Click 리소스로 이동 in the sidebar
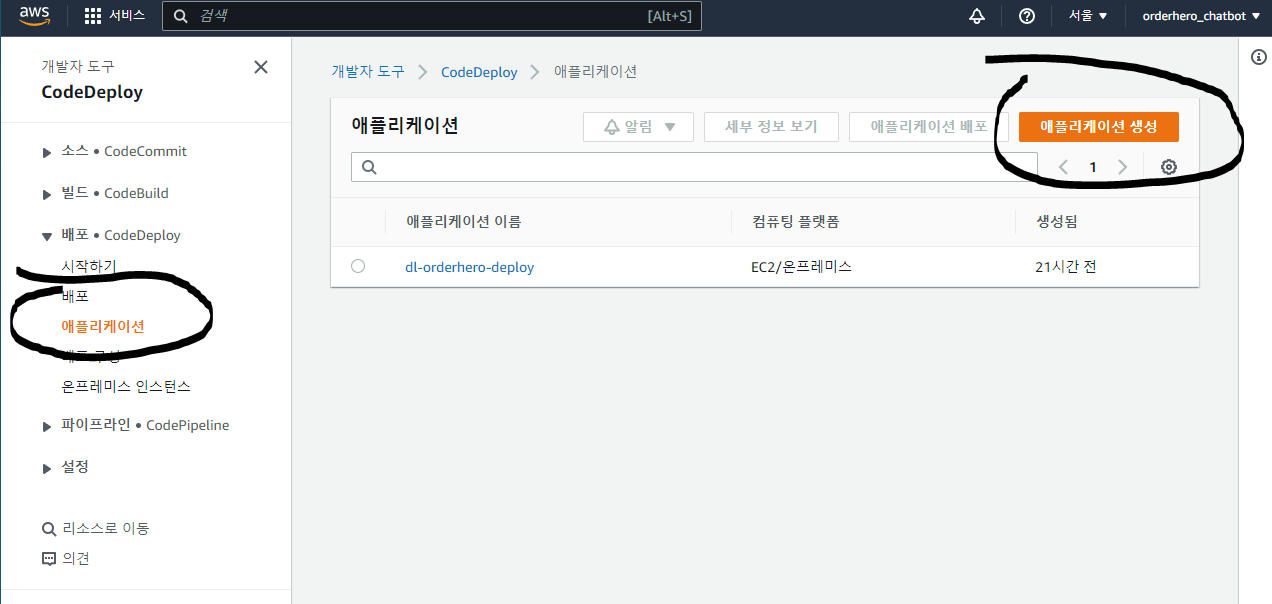This screenshot has height=604, width=1272. pyautogui.click(x=95, y=528)
